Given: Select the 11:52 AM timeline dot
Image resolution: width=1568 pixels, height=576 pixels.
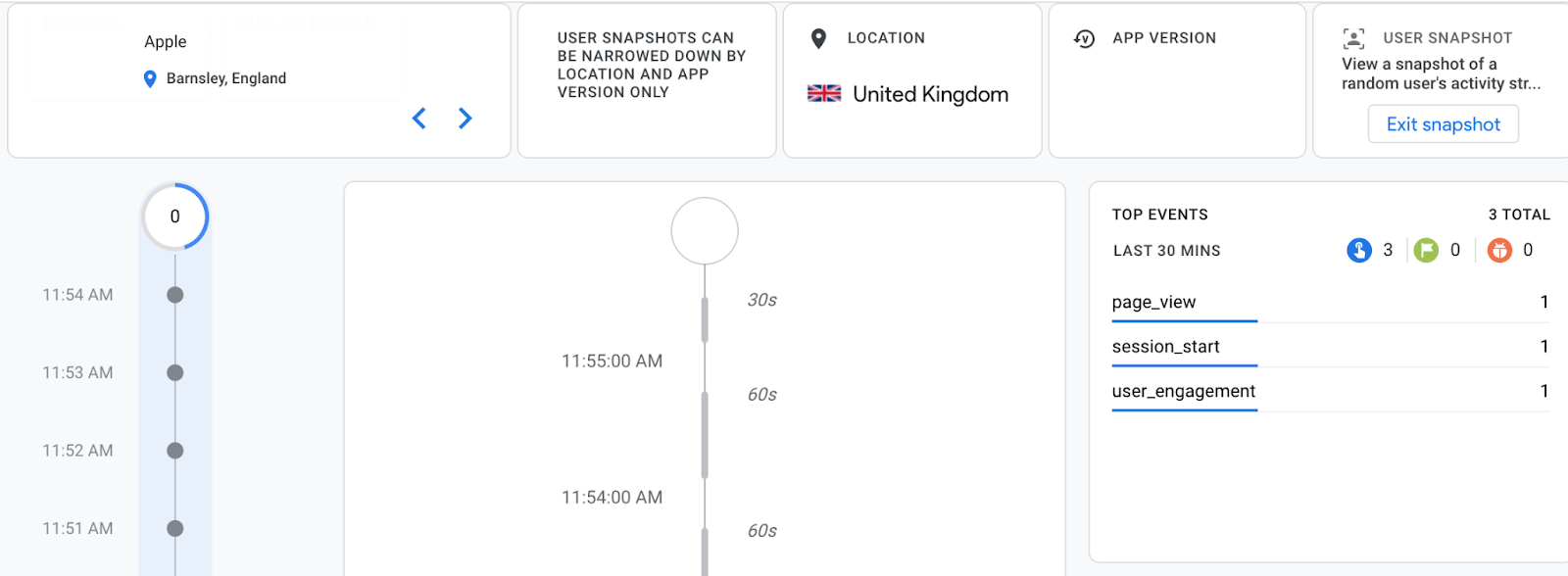Looking at the screenshot, I should coord(175,451).
